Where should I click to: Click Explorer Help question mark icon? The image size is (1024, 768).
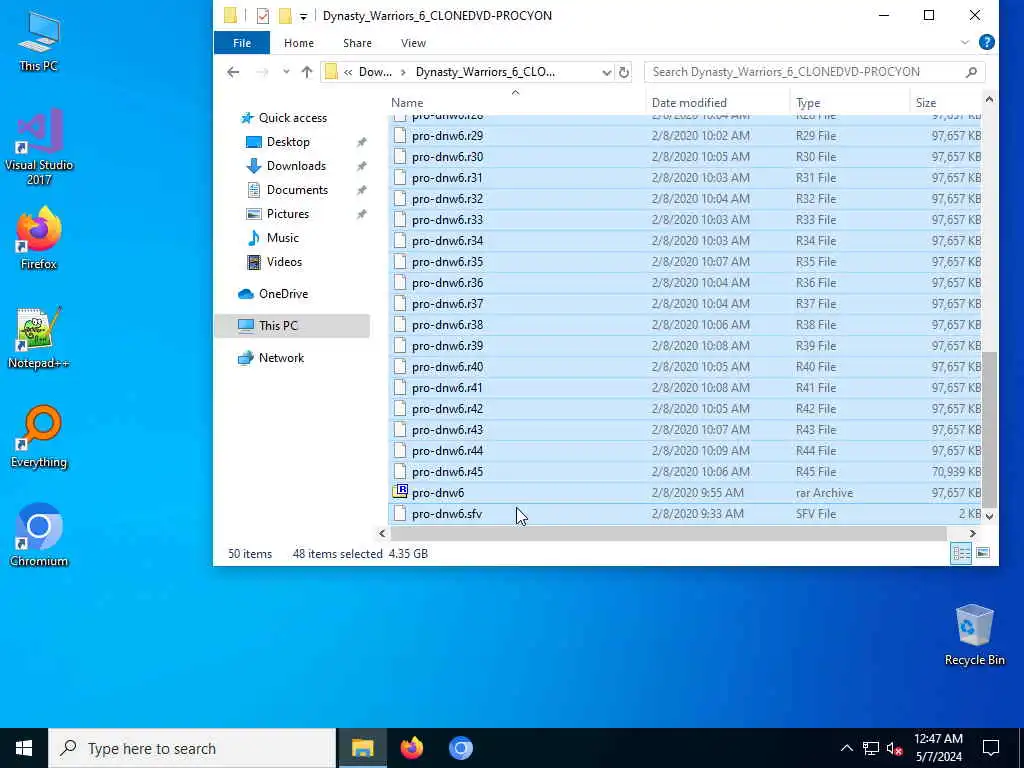tap(986, 42)
